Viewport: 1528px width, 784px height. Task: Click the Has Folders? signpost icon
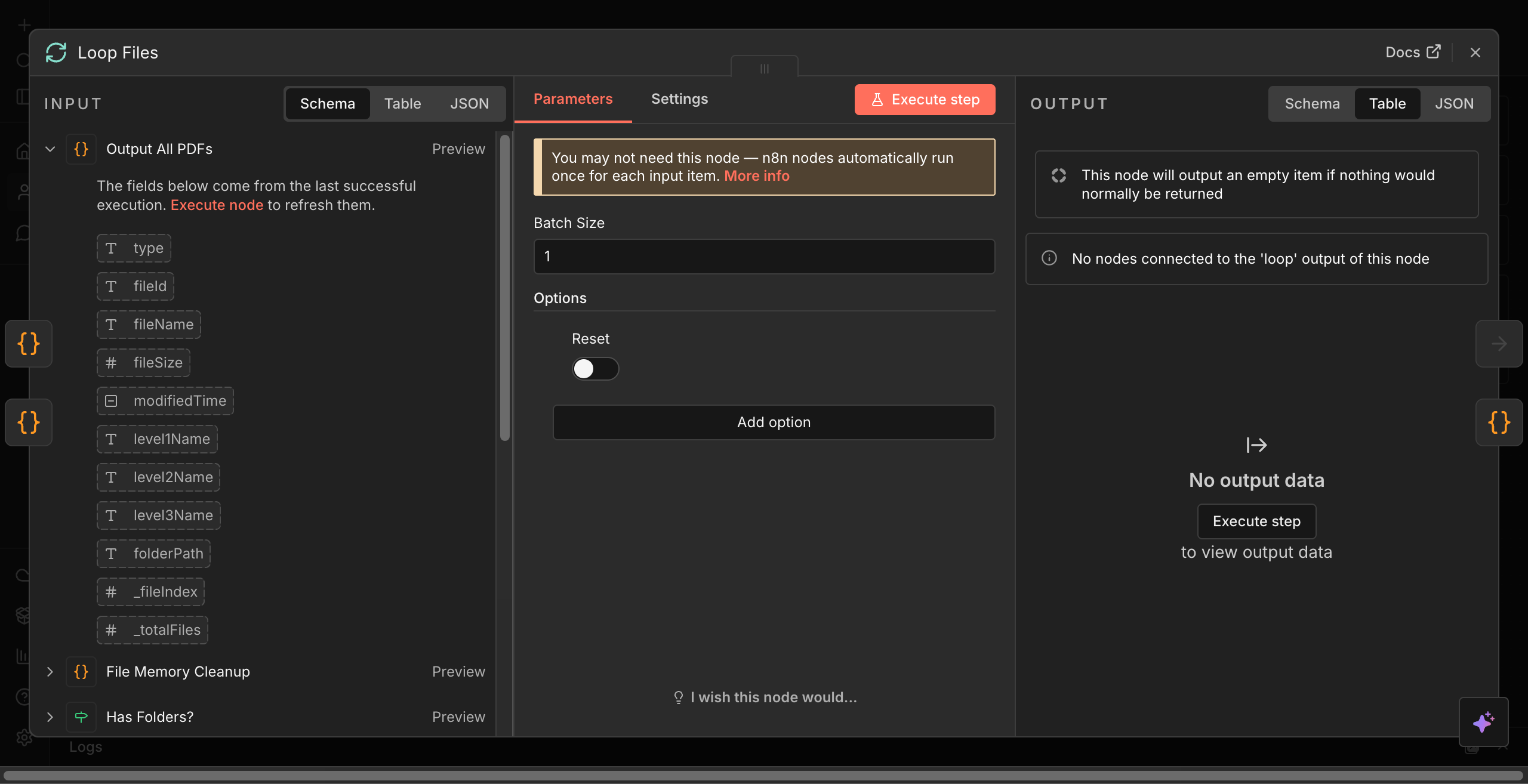[81, 717]
